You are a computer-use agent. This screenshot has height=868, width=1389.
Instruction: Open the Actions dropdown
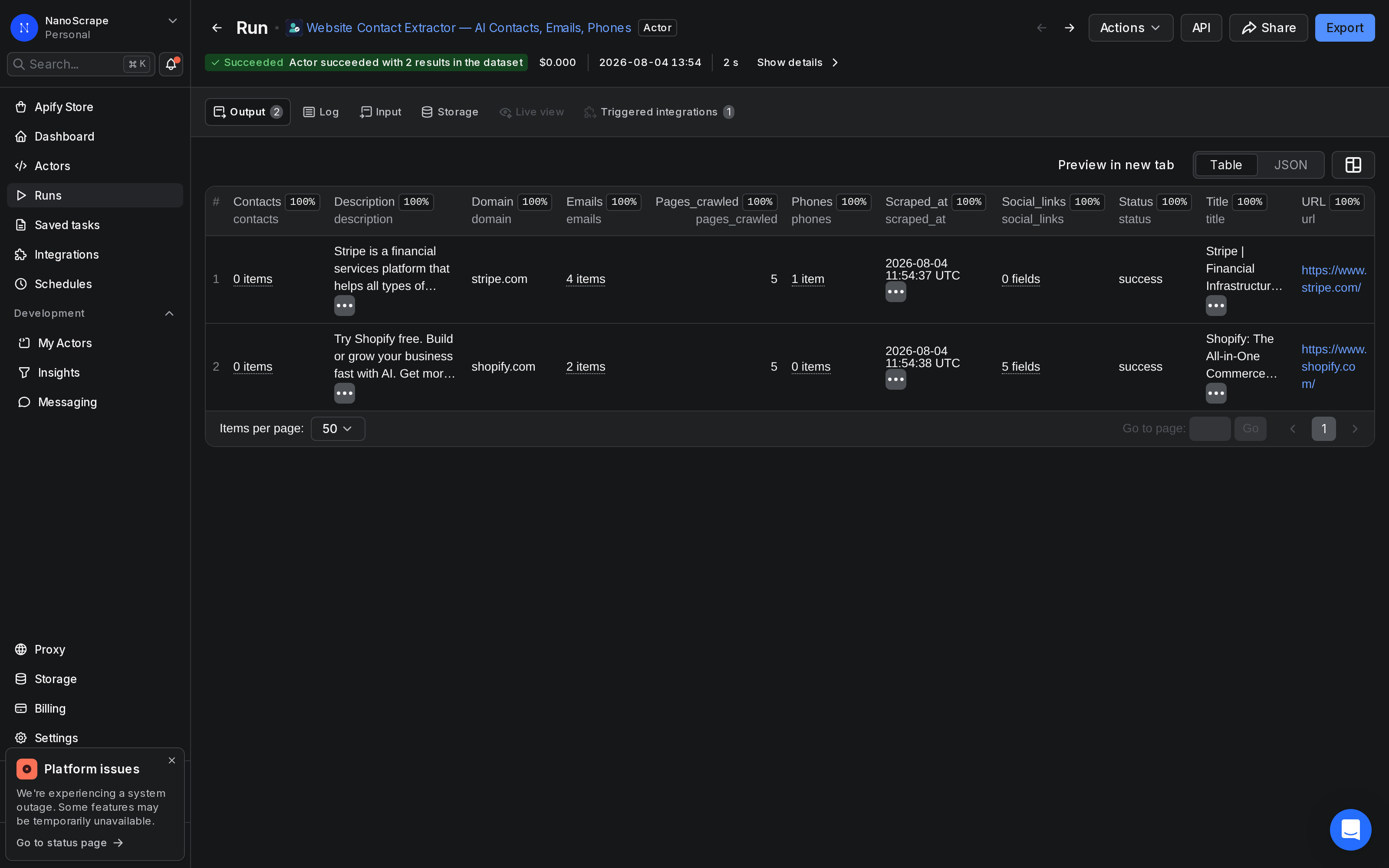[1130, 27]
